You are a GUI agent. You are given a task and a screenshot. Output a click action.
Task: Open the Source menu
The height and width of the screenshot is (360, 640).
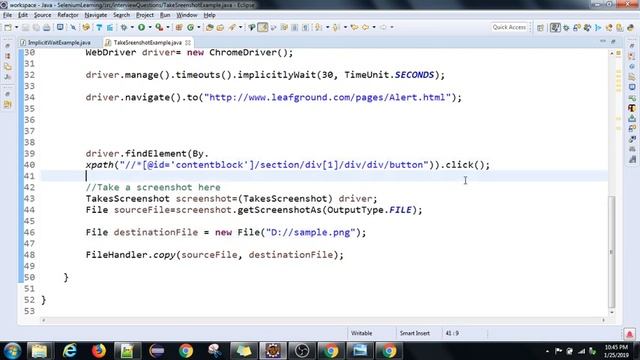click(42, 15)
